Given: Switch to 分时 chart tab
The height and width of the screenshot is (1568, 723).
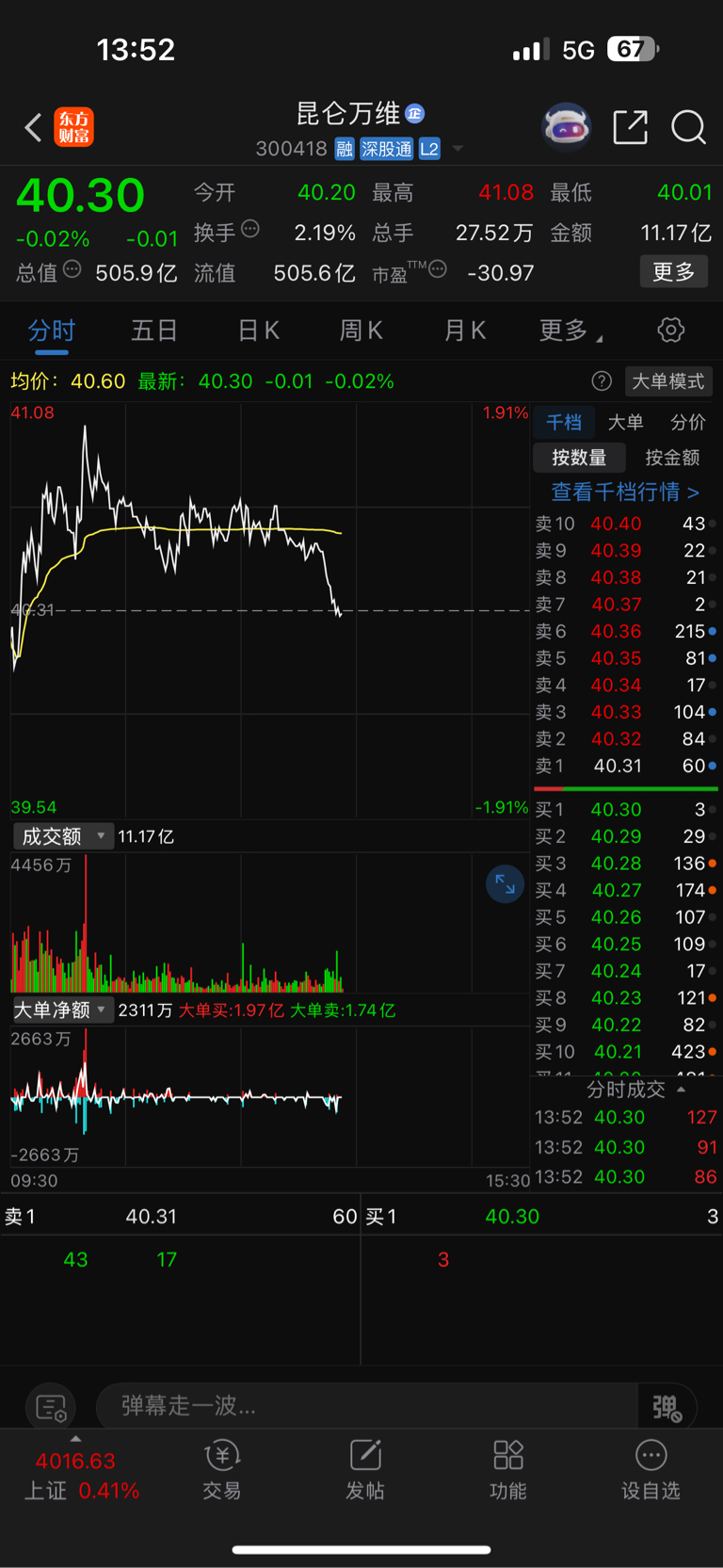Looking at the screenshot, I should [x=51, y=331].
